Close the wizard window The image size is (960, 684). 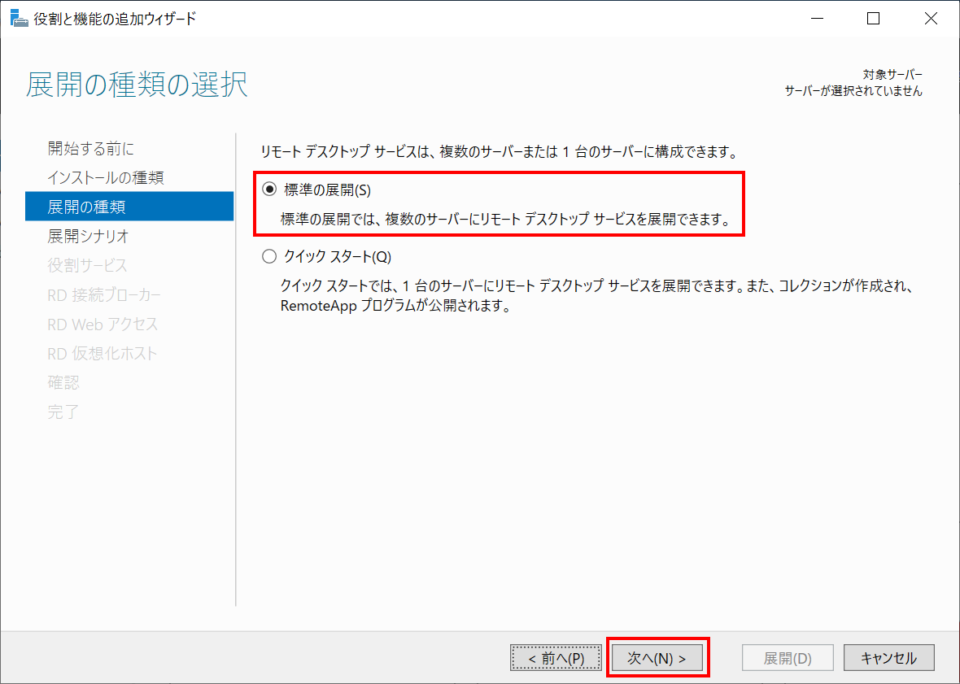(931, 18)
